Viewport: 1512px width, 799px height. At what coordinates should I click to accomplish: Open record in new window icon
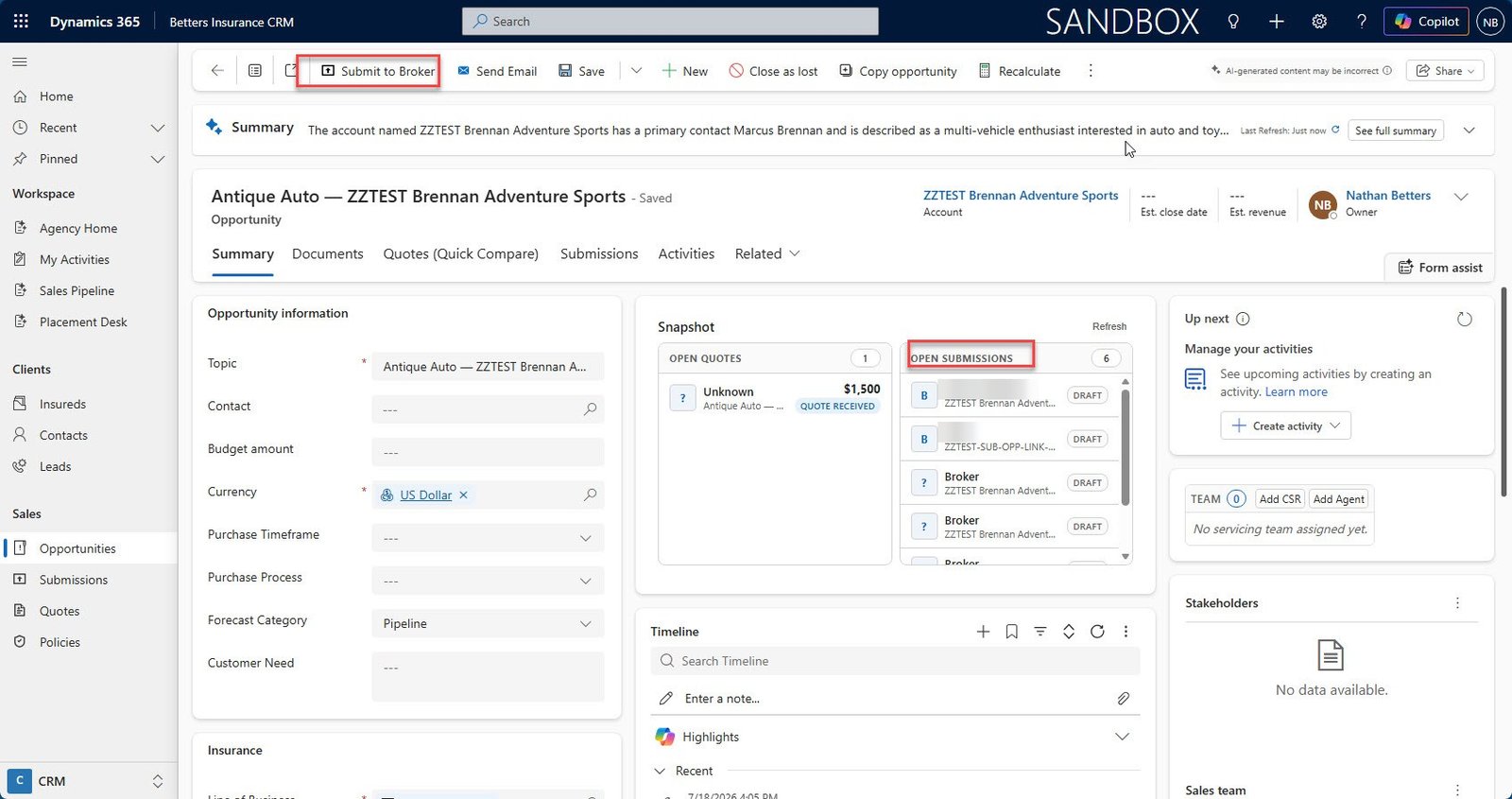pyautogui.click(x=291, y=71)
